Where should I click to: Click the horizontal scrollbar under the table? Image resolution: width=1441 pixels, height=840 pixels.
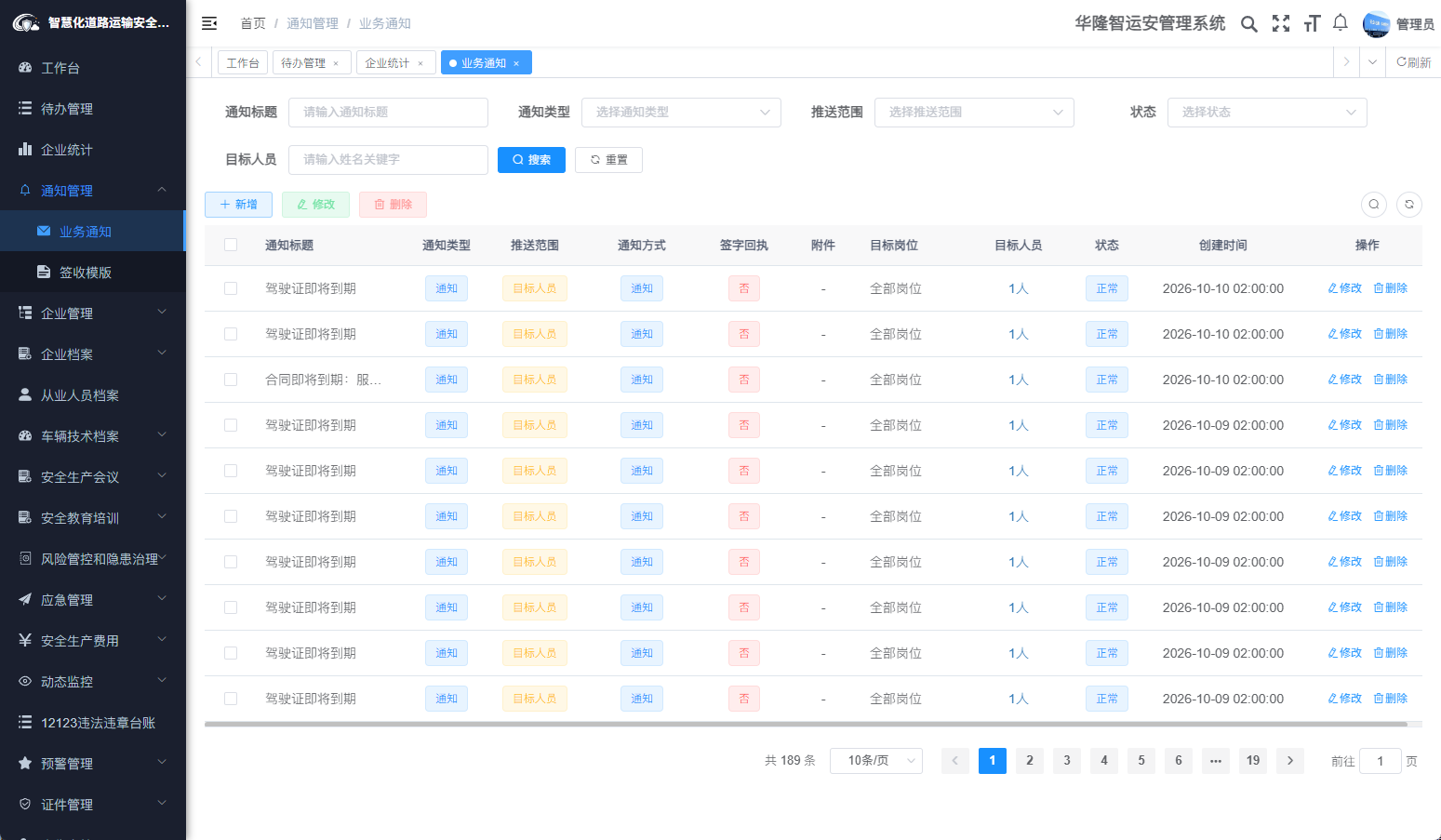click(x=806, y=724)
